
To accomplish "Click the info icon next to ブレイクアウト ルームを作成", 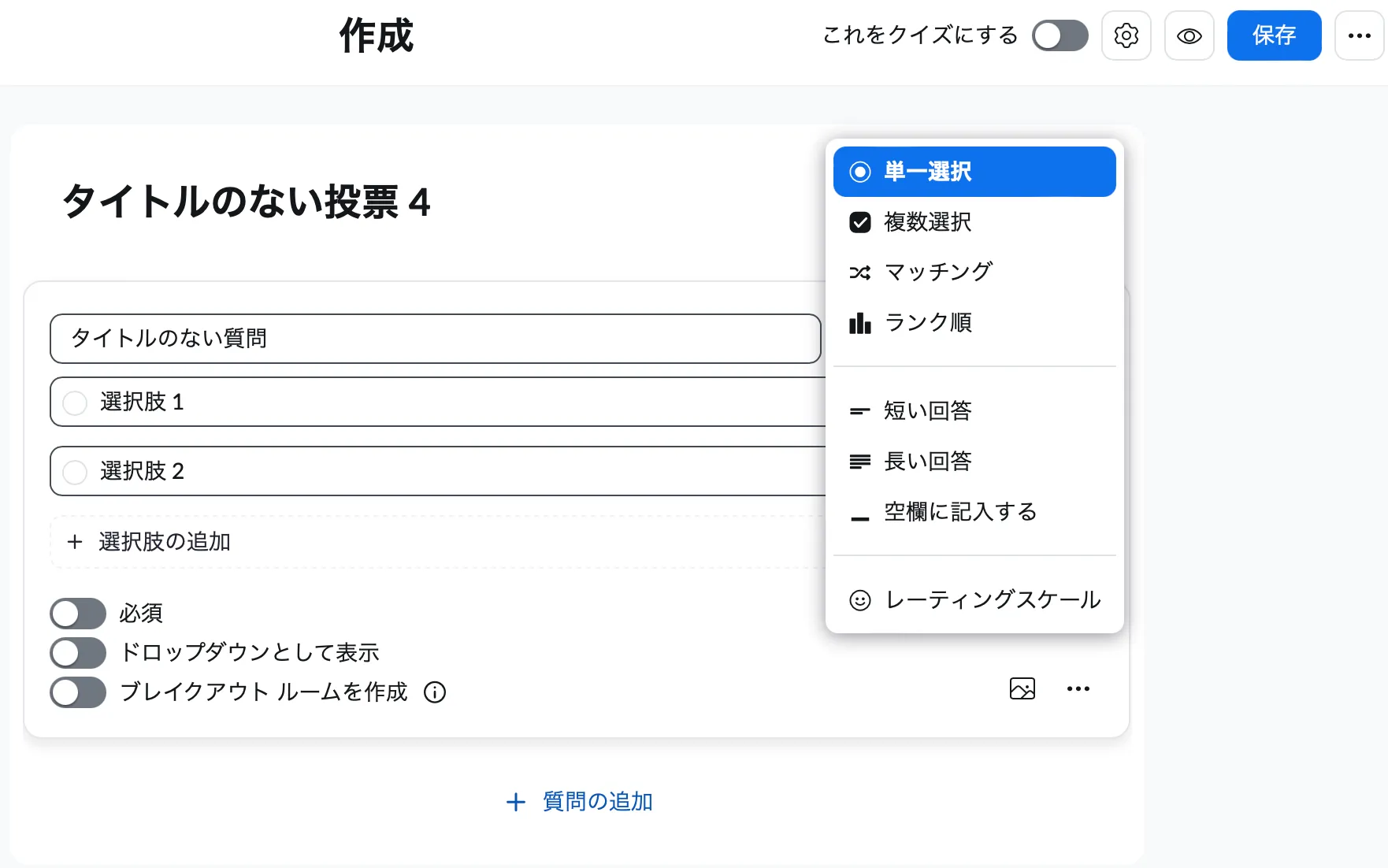I will (434, 692).
